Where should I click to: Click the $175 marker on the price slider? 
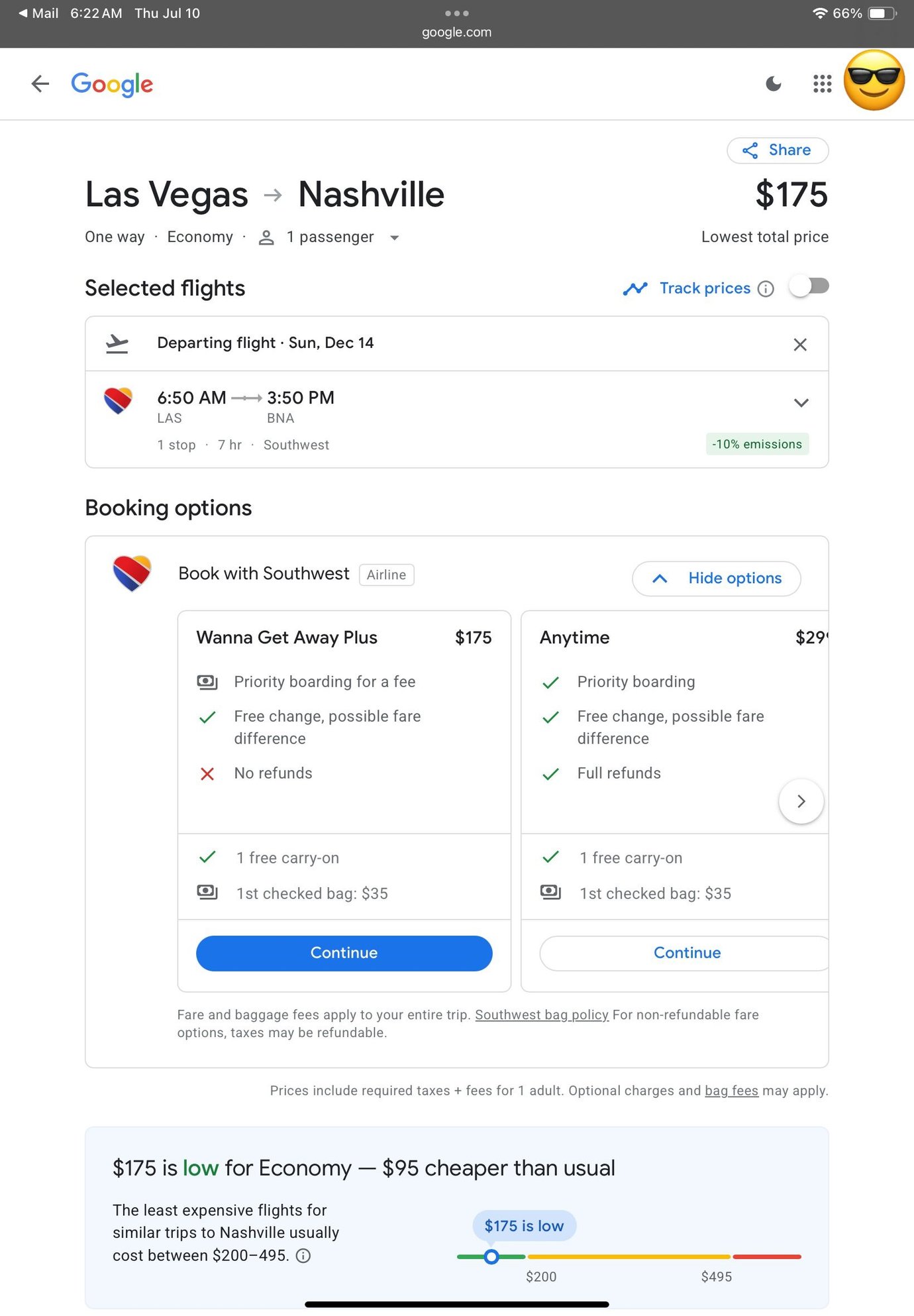(491, 1256)
